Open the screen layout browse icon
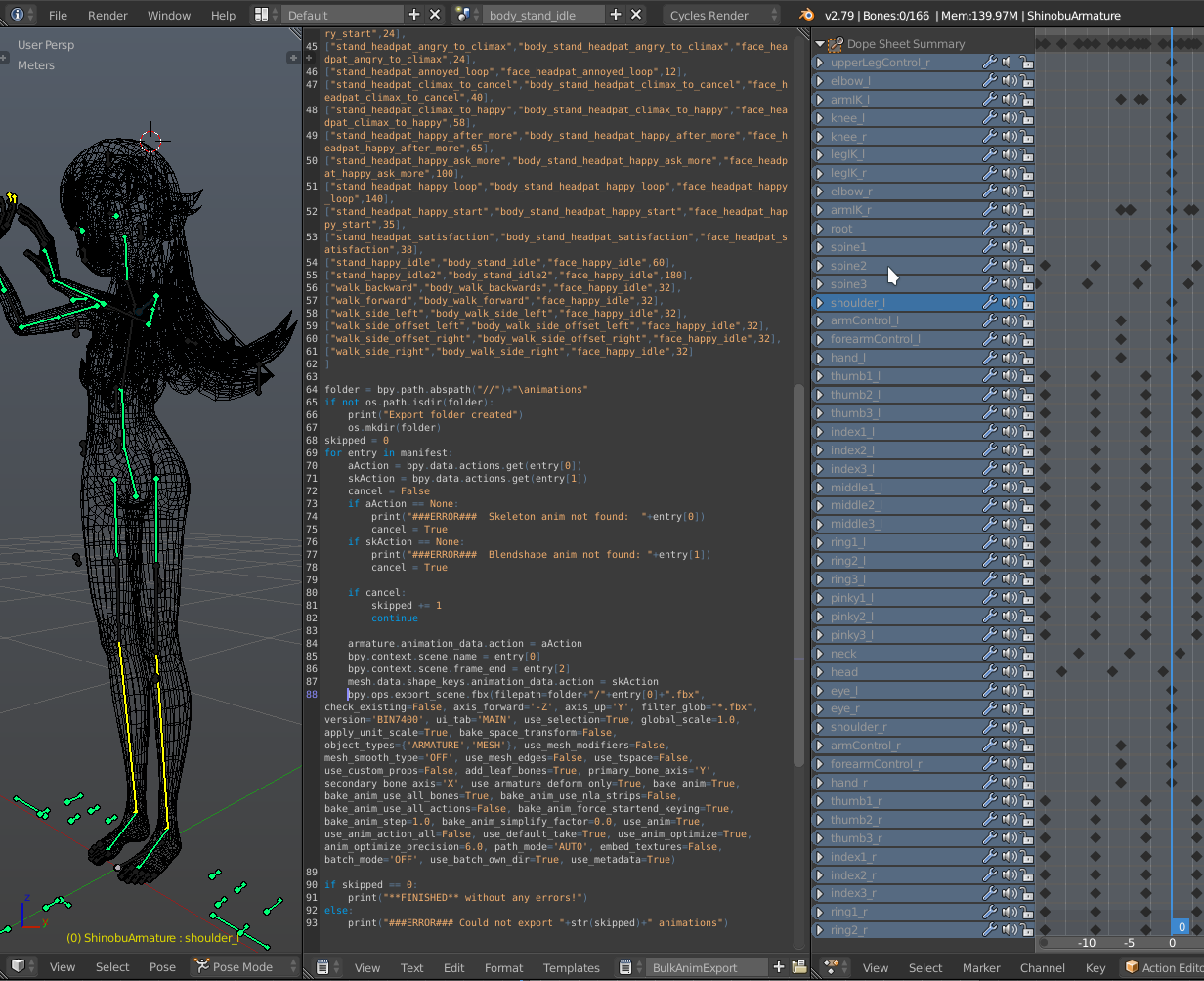Screen dimensions: 1204x981 [x=267, y=15]
